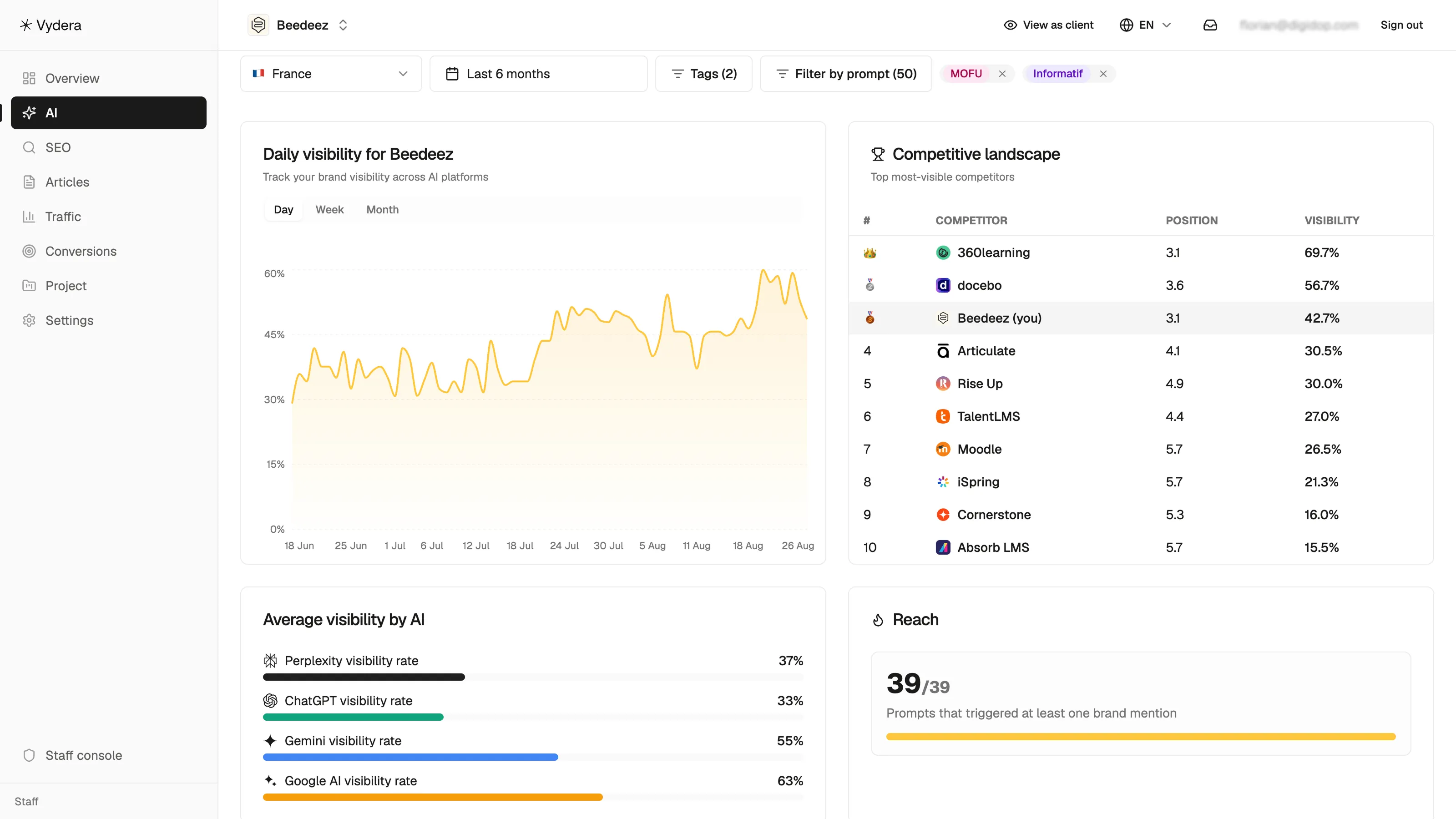The height and width of the screenshot is (819, 1456).
Task: Click the Rise Up logo icon
Action: point(943,383)
